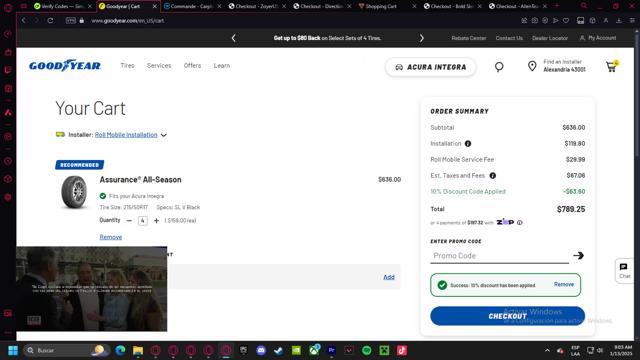Open the taskbar clock showing 9:03 AM
The height and width of the screenshot is (360, 640).
tap(620, 350)
